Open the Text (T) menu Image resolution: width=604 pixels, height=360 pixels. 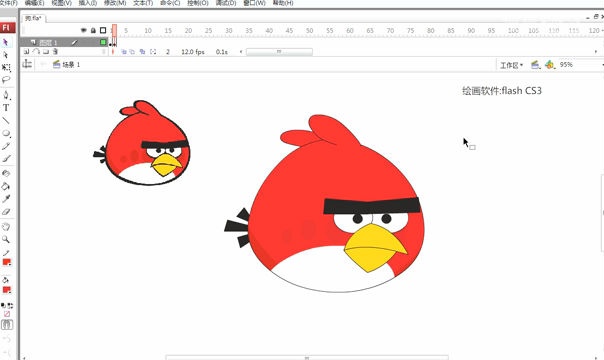143,3
